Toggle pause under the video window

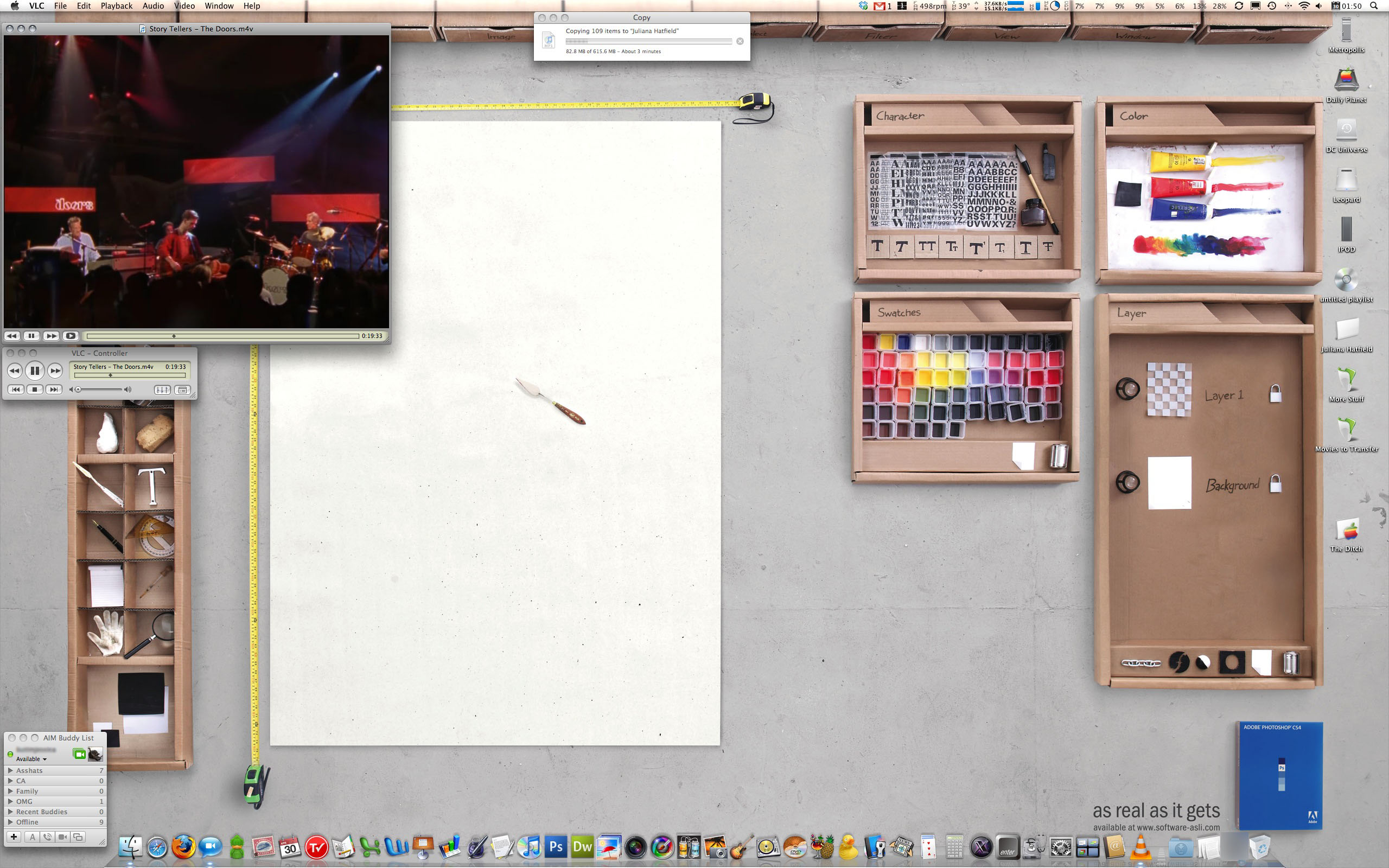coord(31,336)
